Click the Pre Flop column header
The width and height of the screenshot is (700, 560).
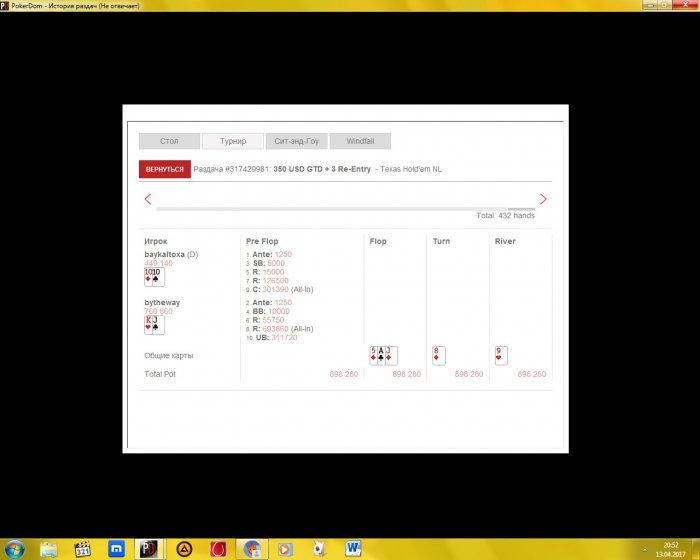click(262, 241)
